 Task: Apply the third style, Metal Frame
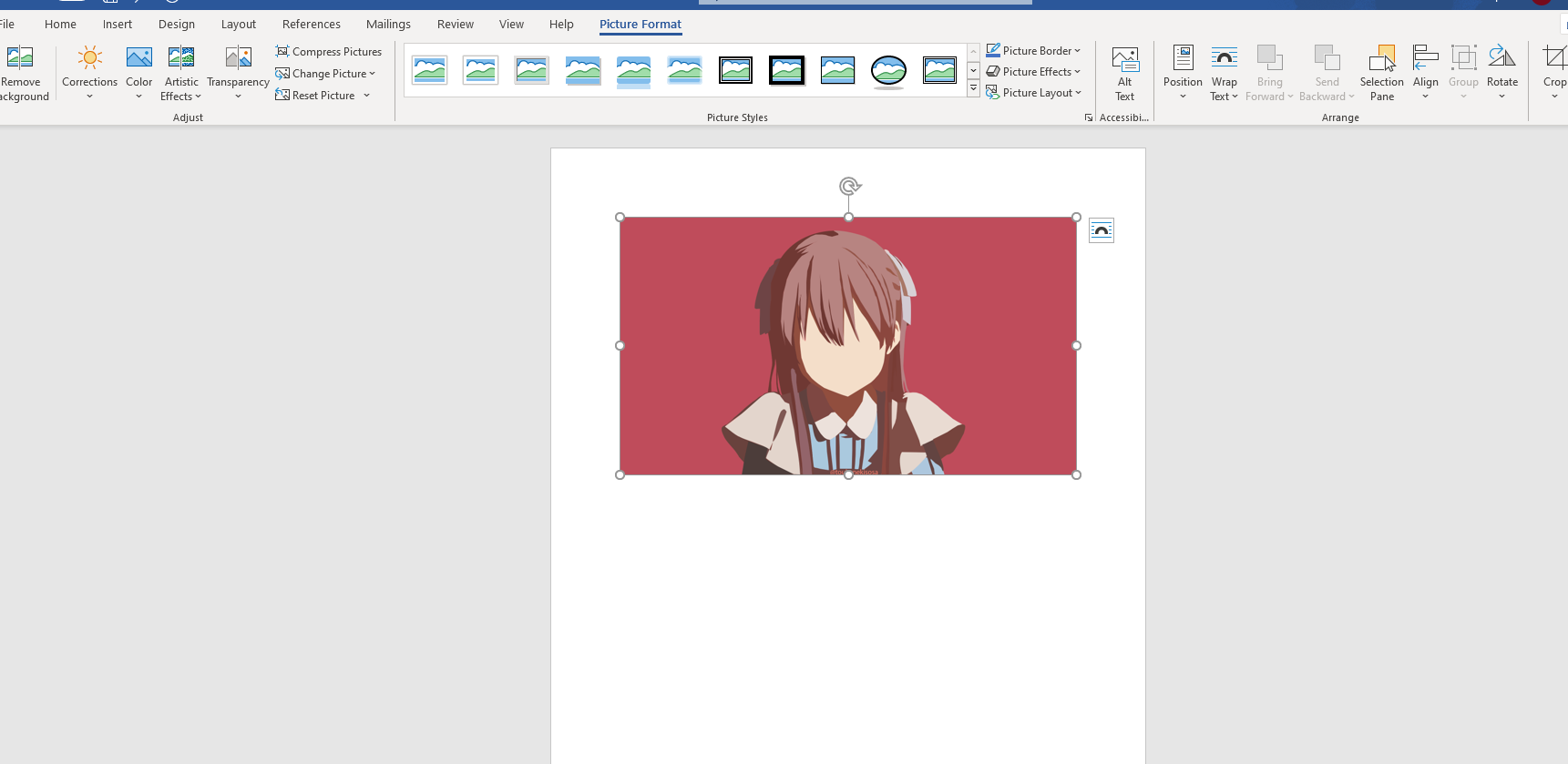pos(531,70)
